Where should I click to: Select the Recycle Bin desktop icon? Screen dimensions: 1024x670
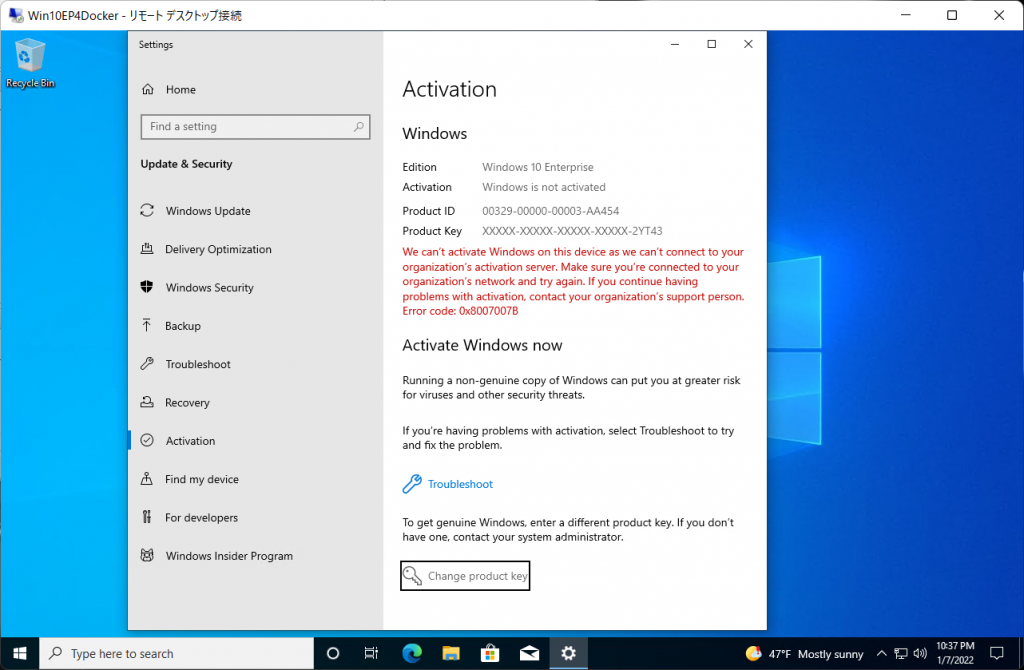point(30,63)
